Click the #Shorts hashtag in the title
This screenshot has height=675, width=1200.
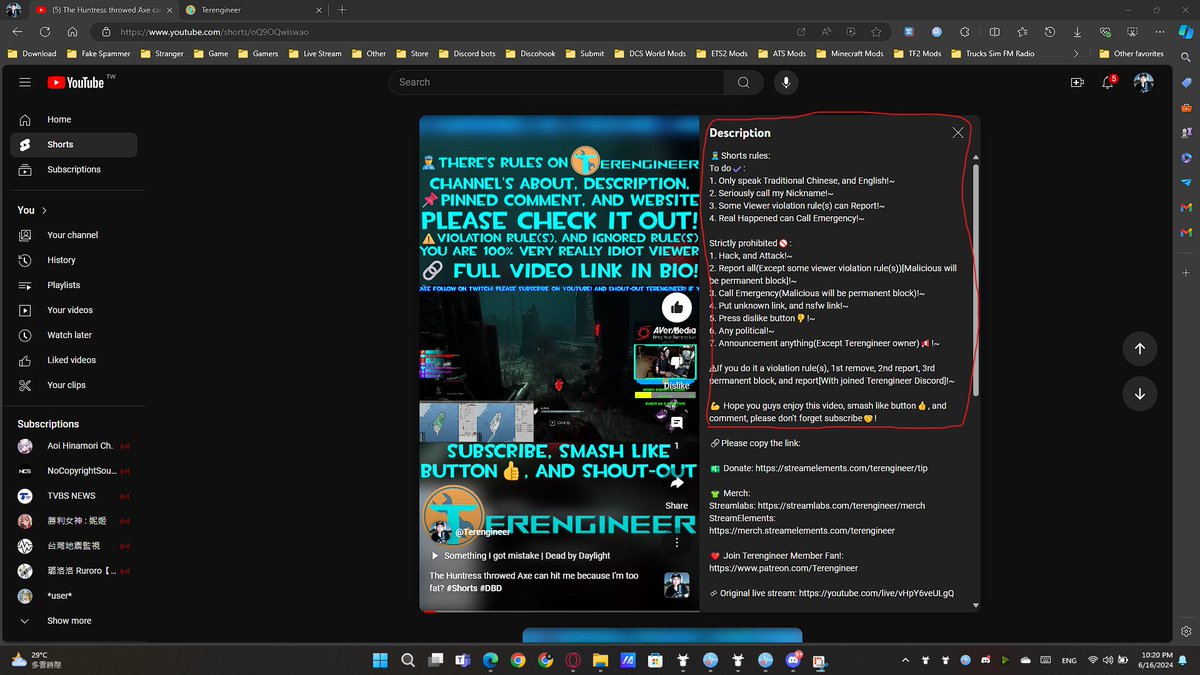point(462,589)
